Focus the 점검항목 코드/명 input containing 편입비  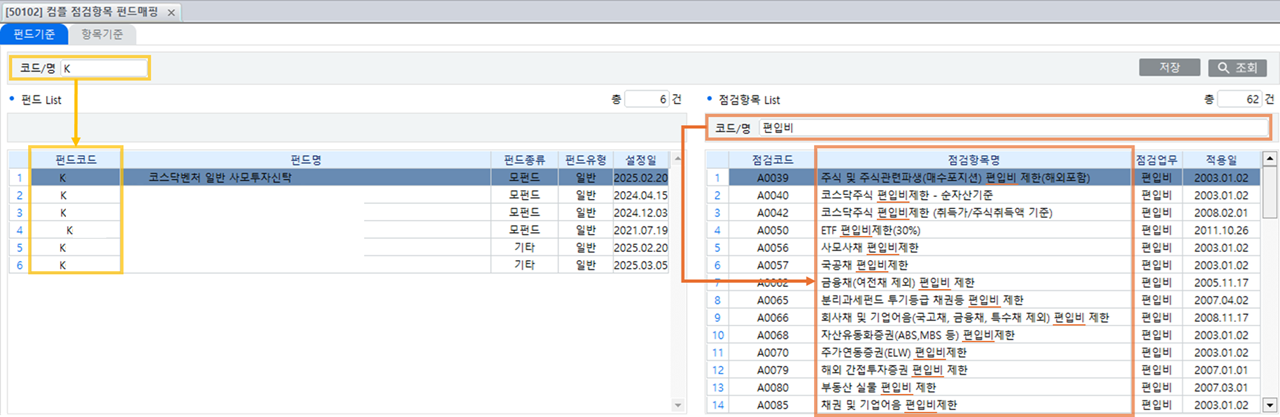point(1014,128)
